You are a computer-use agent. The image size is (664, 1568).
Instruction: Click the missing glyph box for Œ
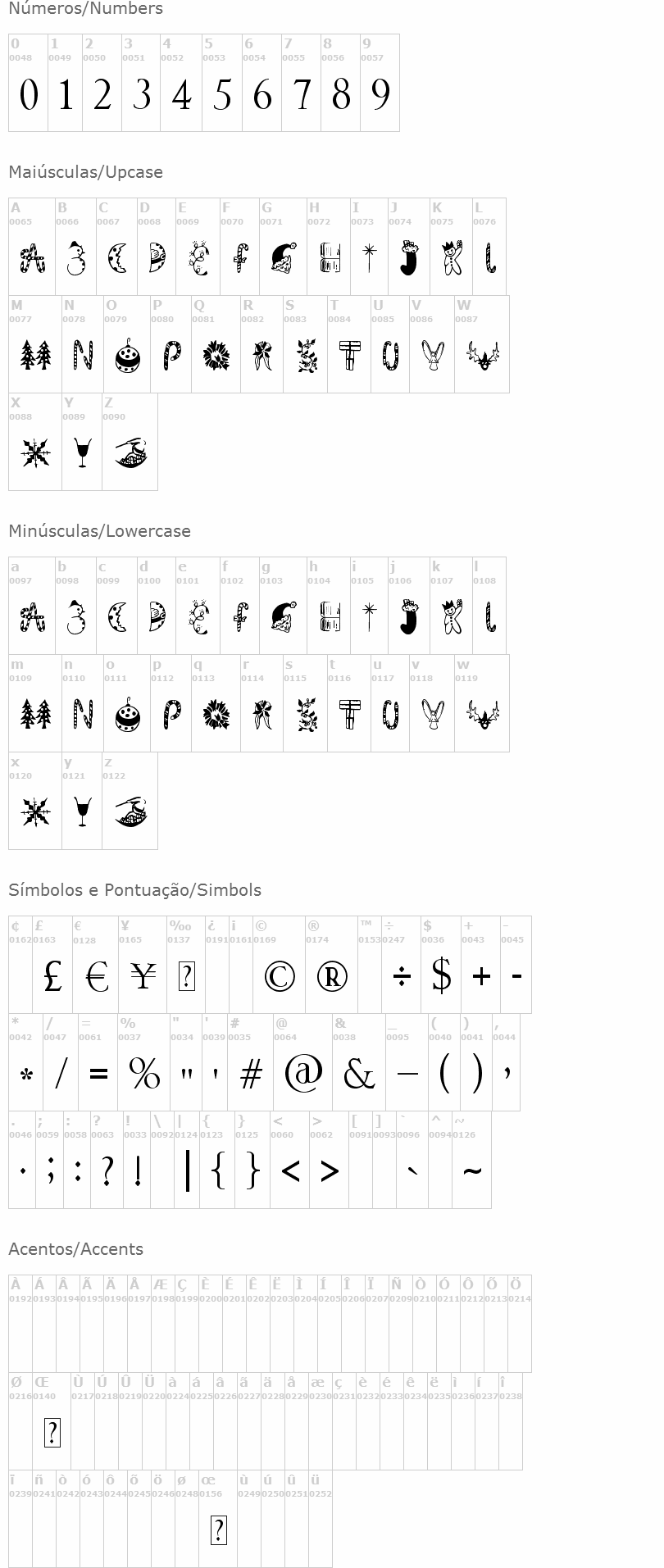pyautogui.click(x=52, y=1432)
